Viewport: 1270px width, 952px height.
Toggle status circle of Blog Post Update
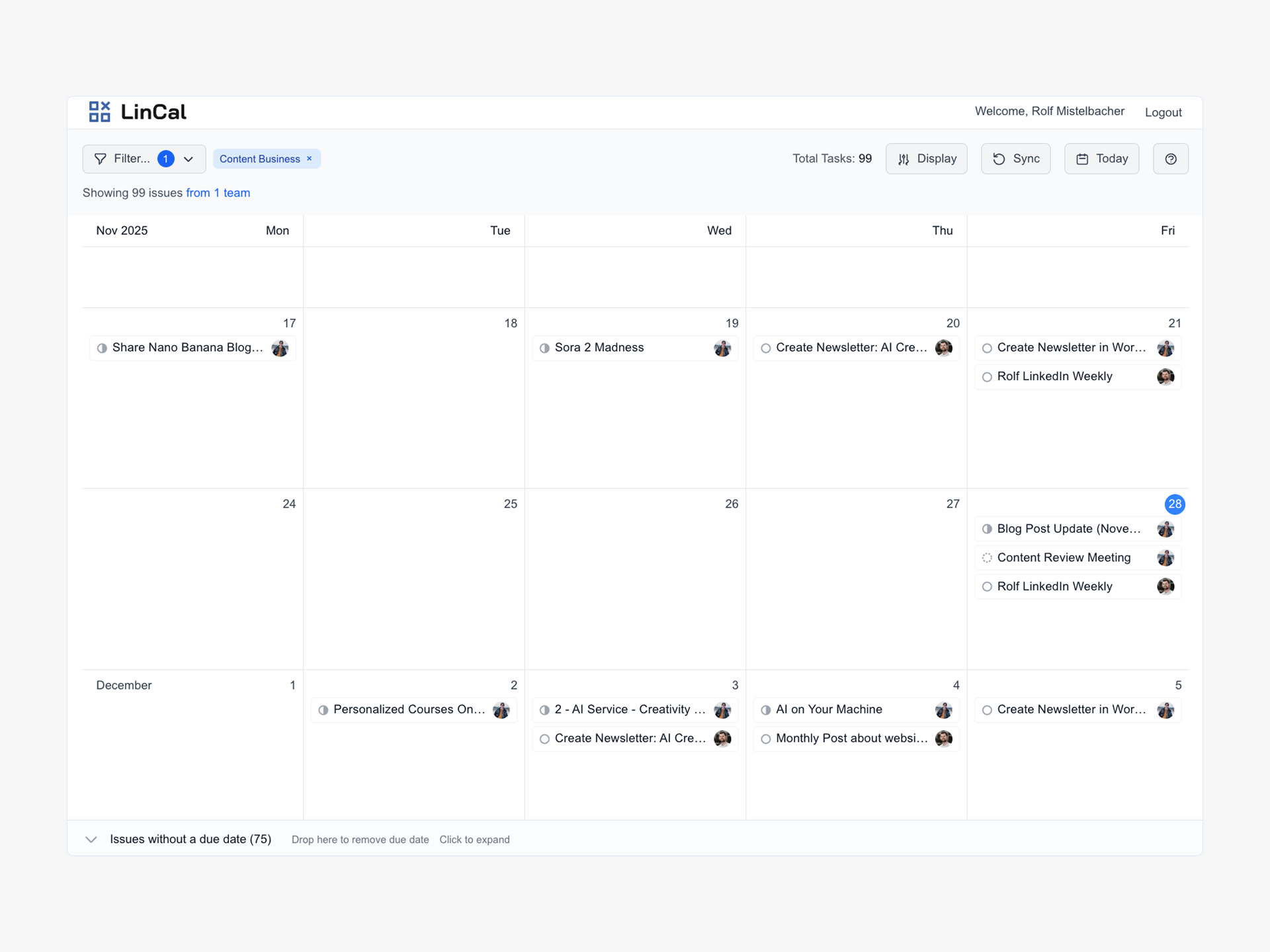pyautogui.click(x=987, y=529)
